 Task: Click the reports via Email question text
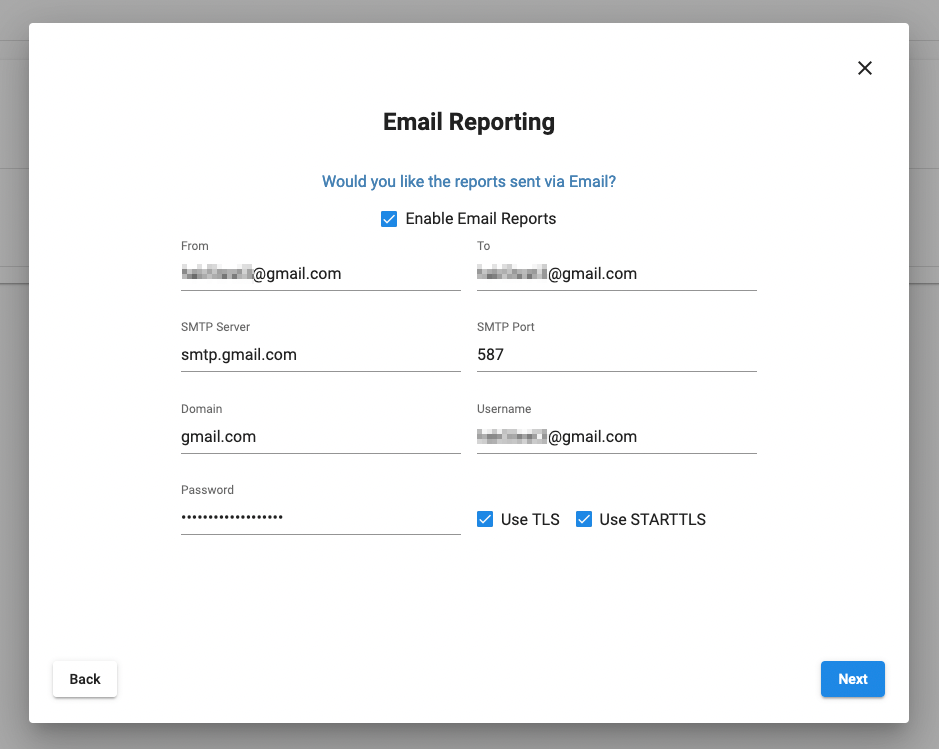(x=469, y=182)
